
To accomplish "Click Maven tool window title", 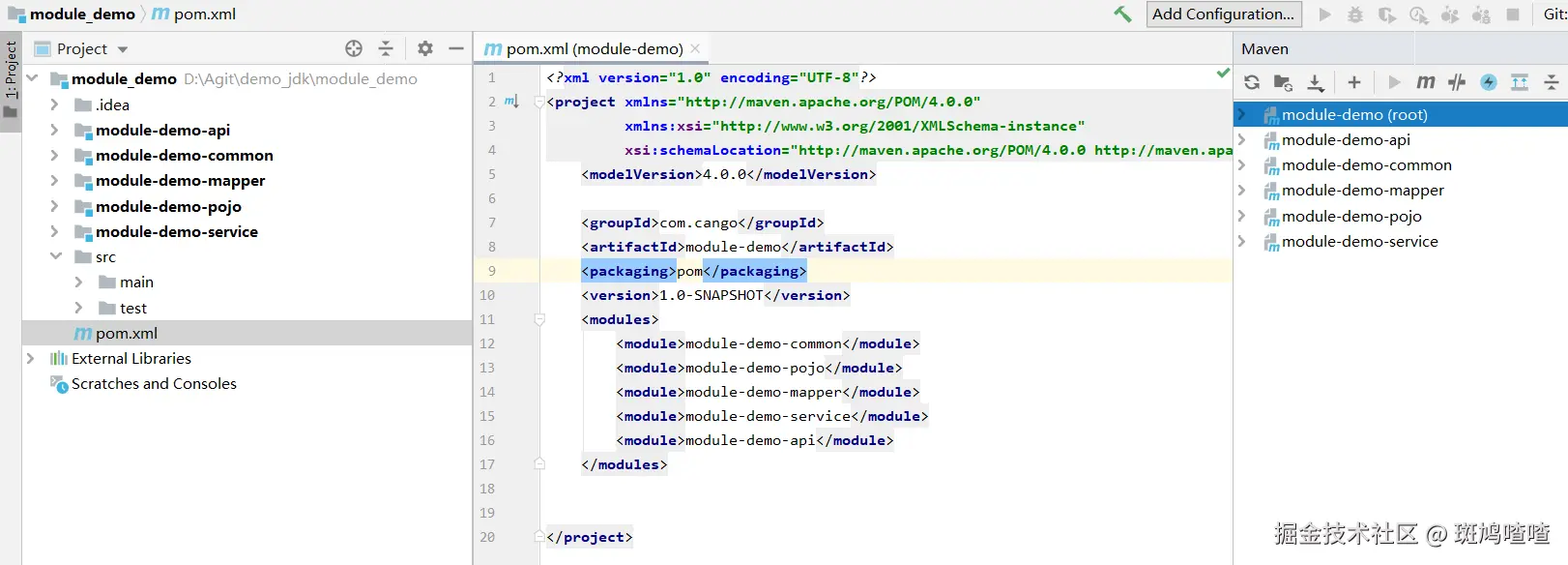I will click(1264, 48).
